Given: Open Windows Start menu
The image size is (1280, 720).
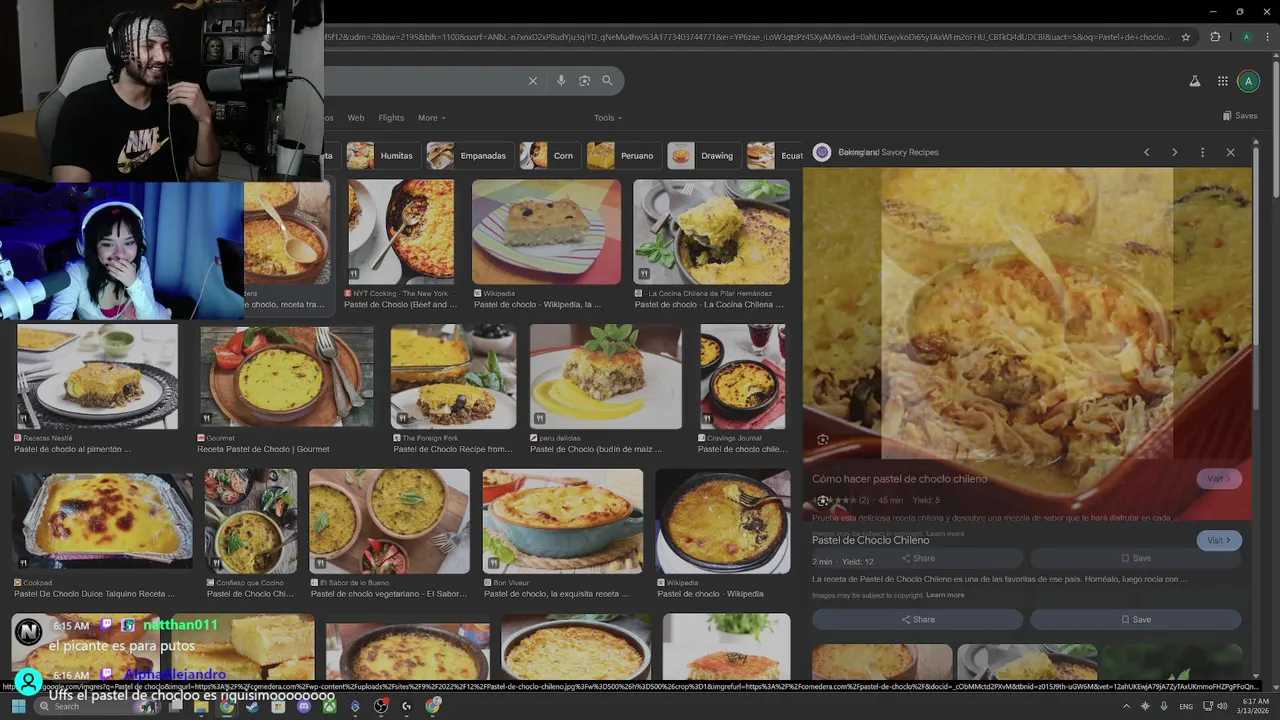Looking at the screenshot, I should point(18,706).
